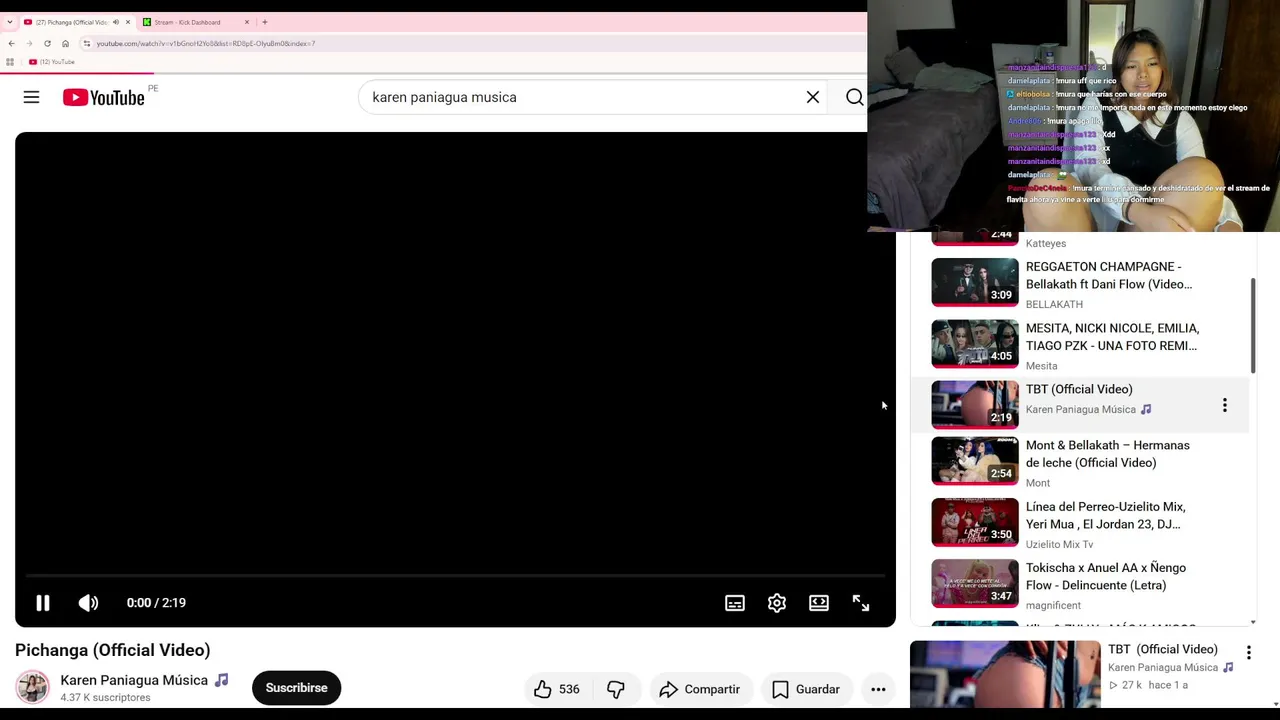Close the Pichanga YouTube tab
This screenshot has width=1280, height=720.
tap(128, 22)
